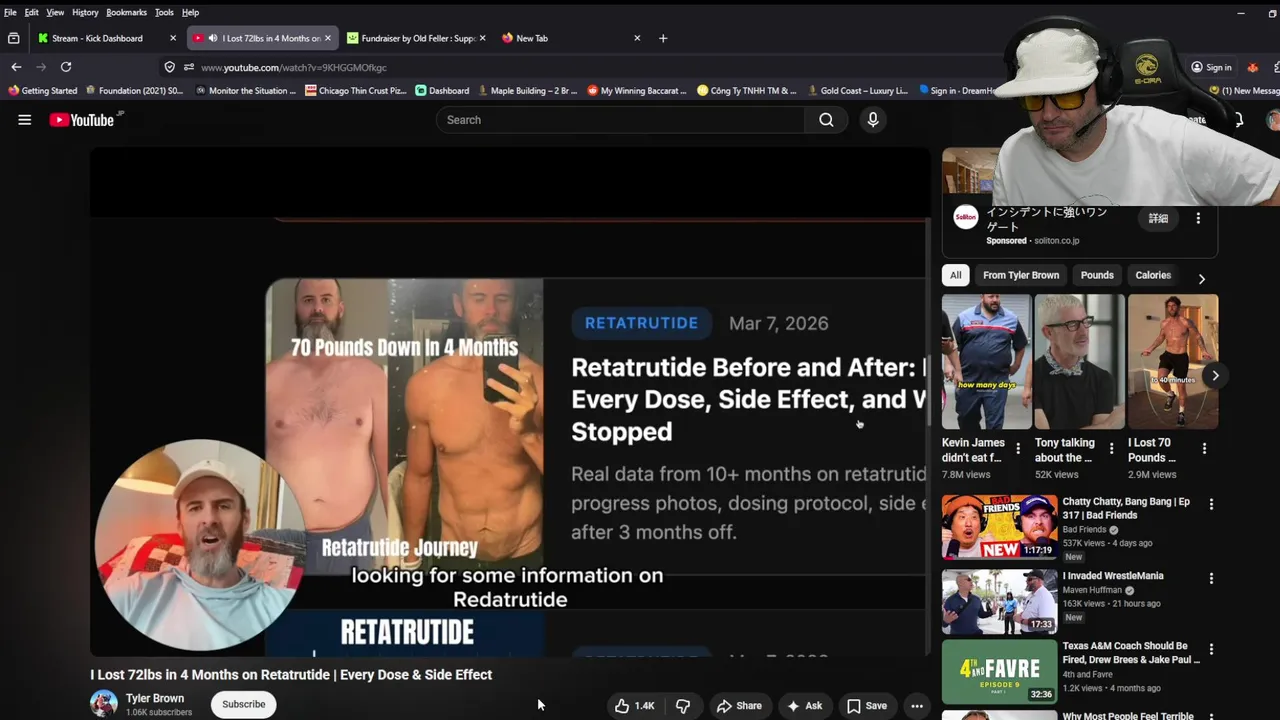Select the Calories filter chip
This screenshot has width=1280, height=720.
(1153, 275)
